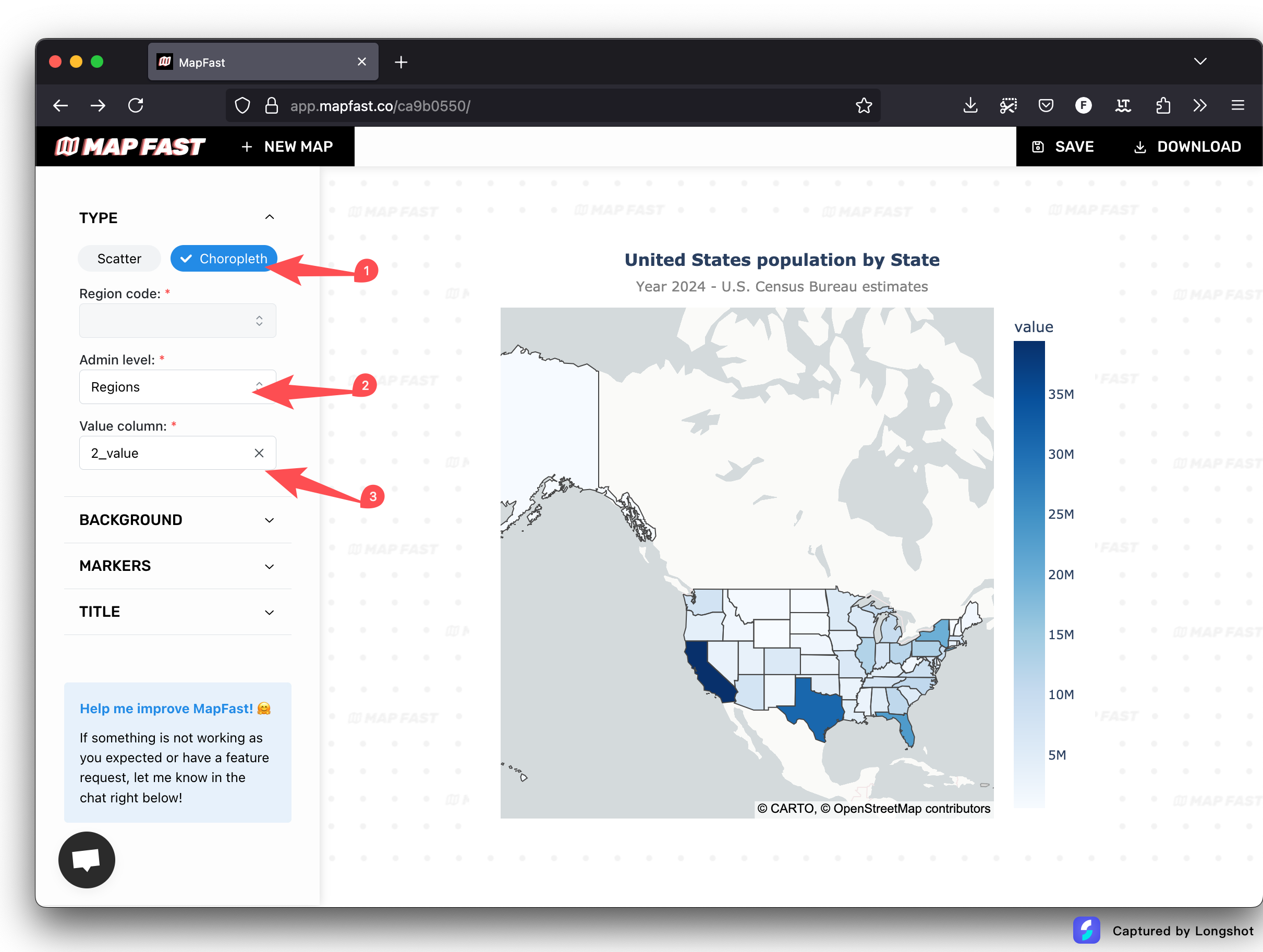The image size is (1263, 952).
Task: Click the 20M legend label
Action: click(1061, 575)
